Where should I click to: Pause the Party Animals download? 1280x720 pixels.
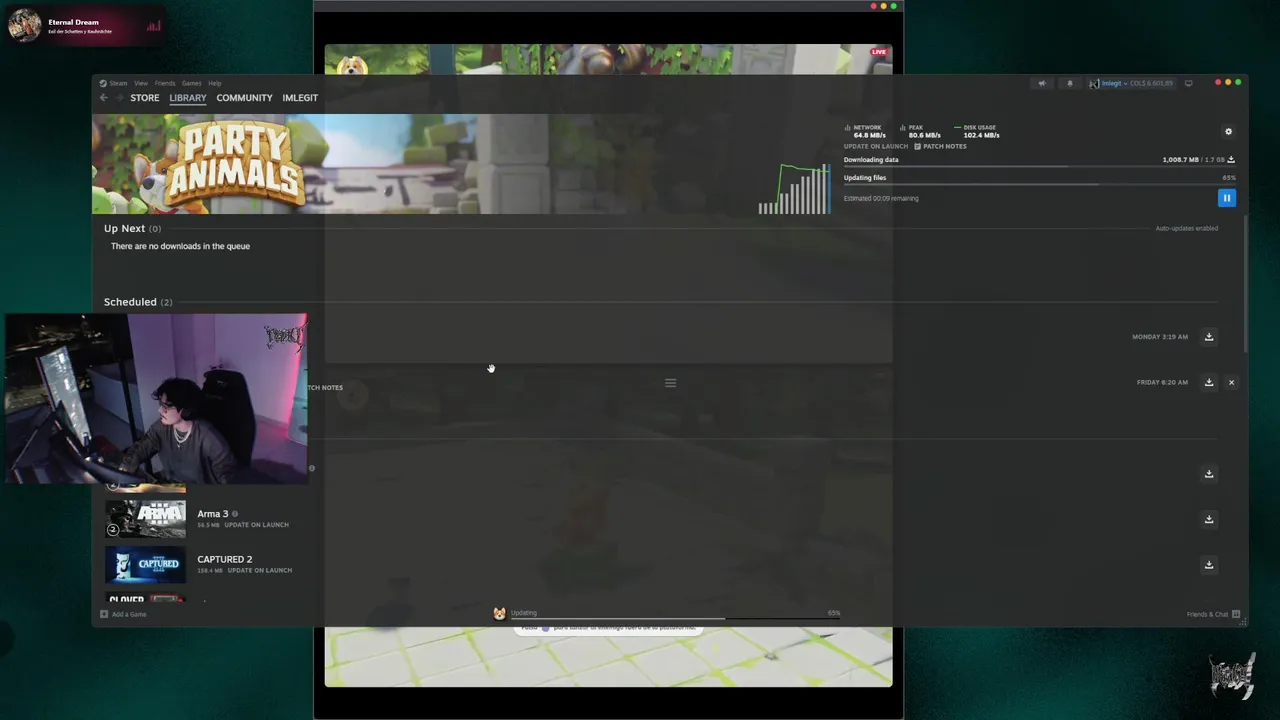[1227, 198]
